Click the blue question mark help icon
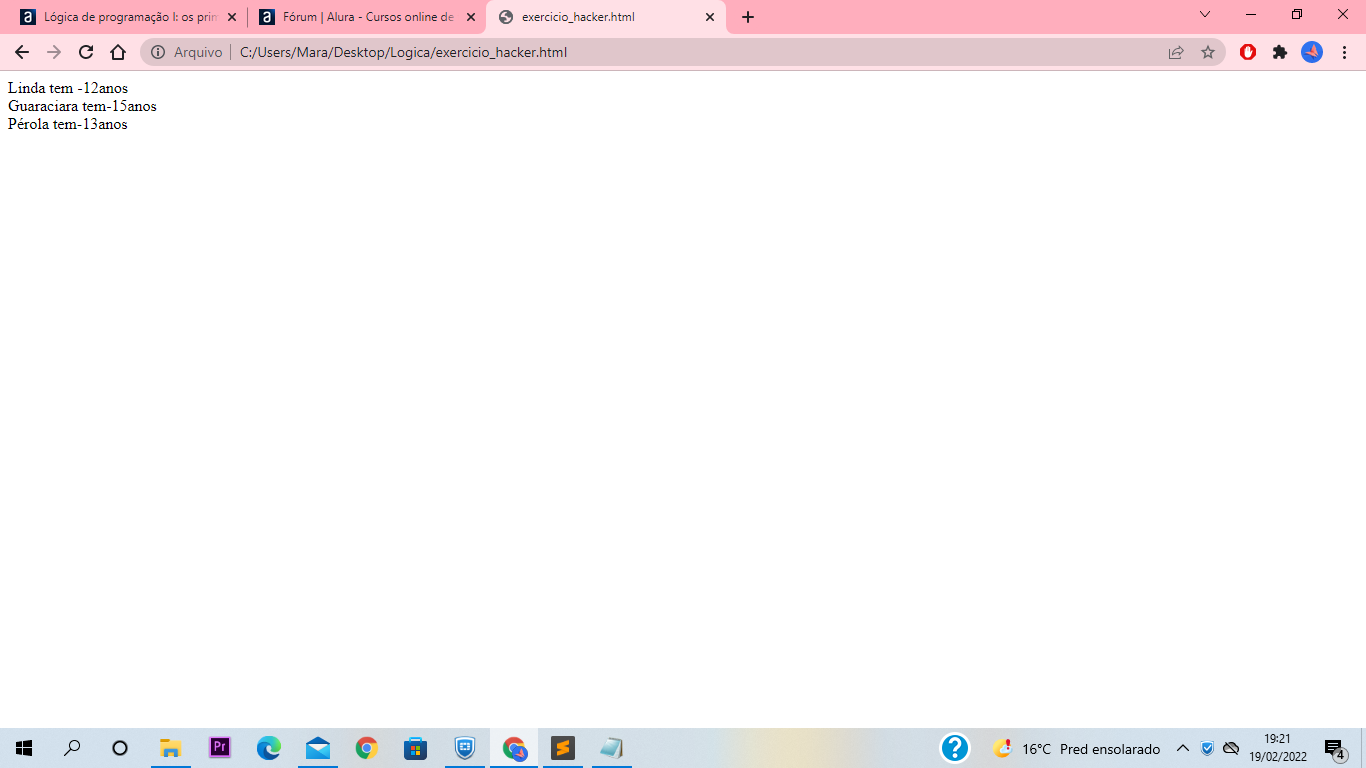Image resolution: width=1366 pixels, height=768 pixels. (x=955, y=748)
